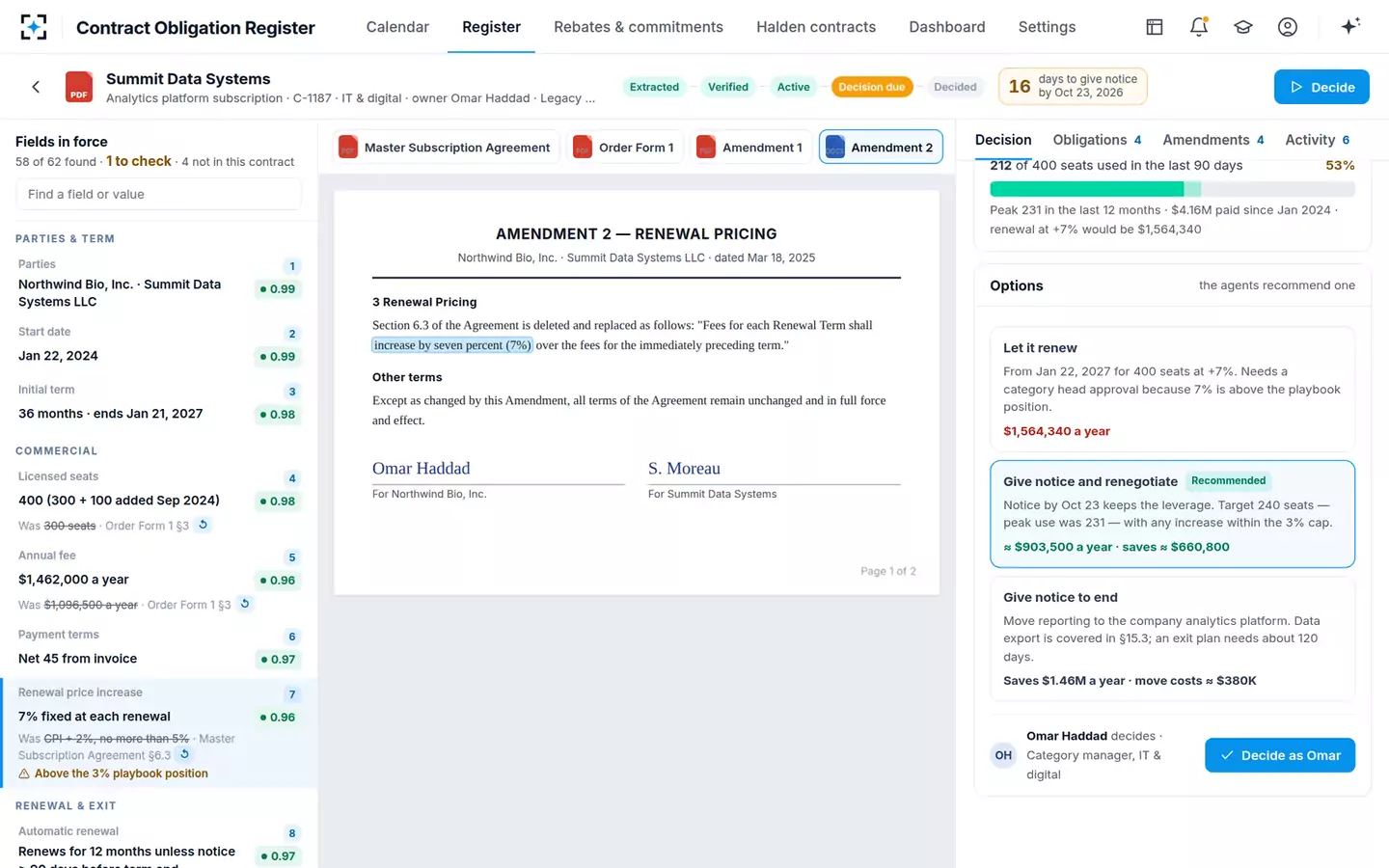
Task: Click history icon beside Annual fee previous value
Action: [245, 604]
